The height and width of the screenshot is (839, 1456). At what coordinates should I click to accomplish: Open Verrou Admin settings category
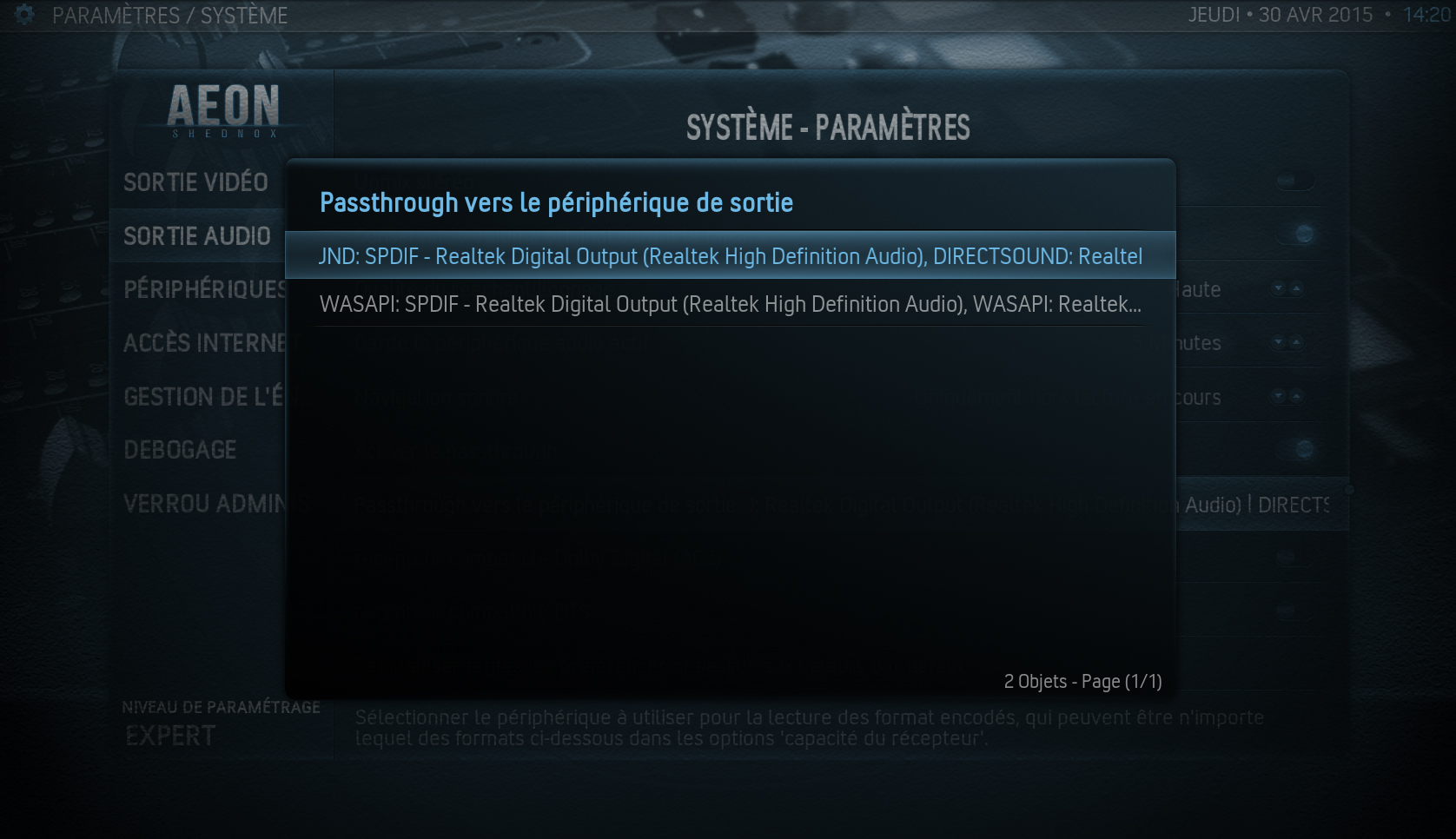(x=205, y=504)
